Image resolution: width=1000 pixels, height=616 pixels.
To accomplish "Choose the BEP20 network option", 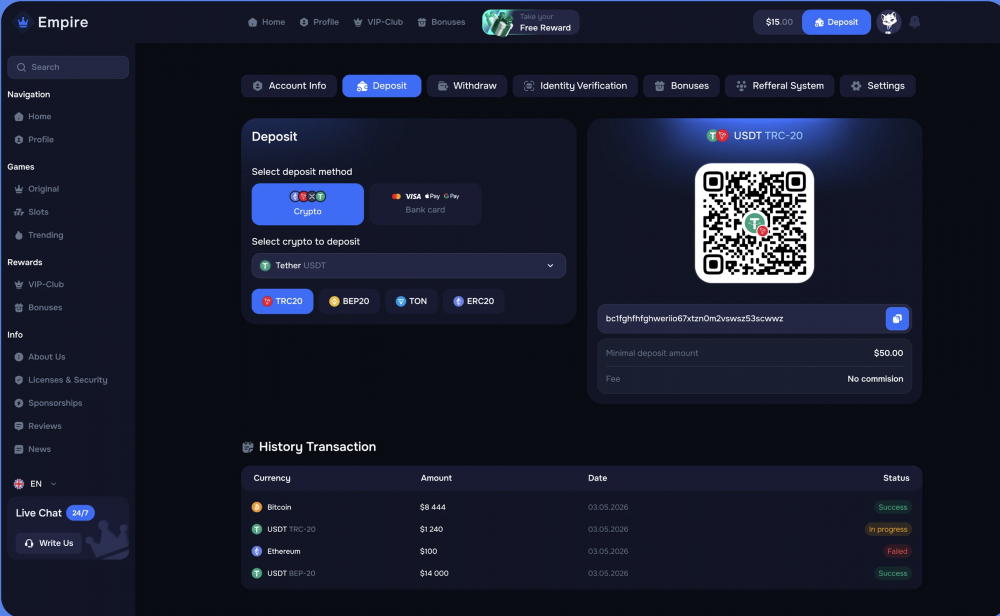I will pos(349,301).
